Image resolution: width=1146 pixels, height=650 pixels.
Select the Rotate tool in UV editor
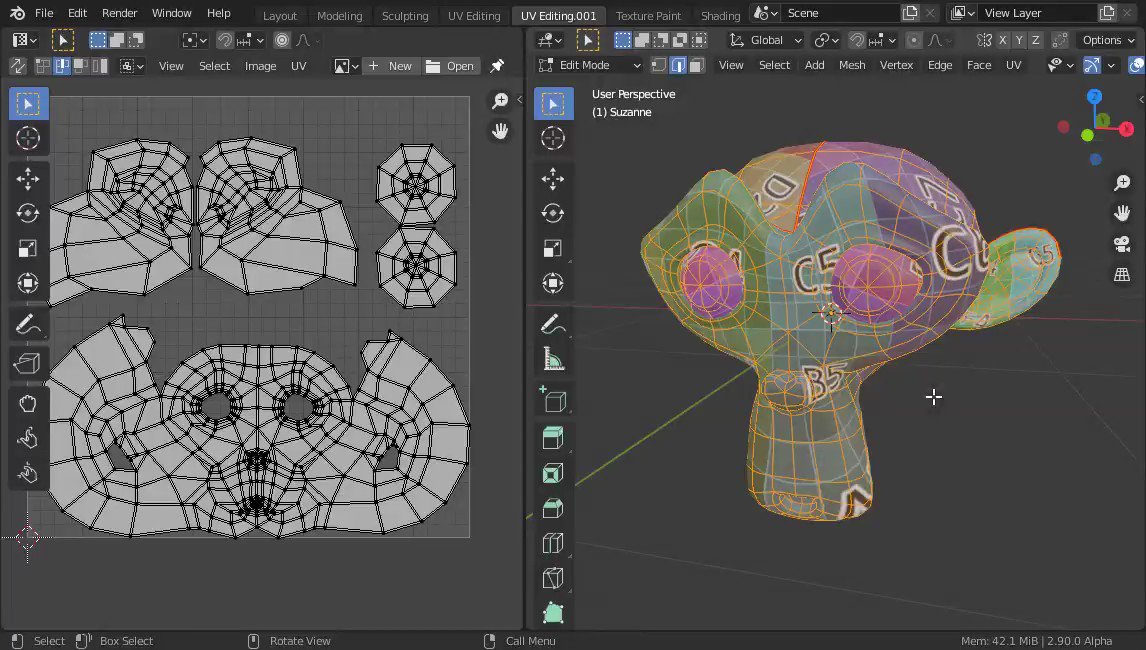coord(28,213)
